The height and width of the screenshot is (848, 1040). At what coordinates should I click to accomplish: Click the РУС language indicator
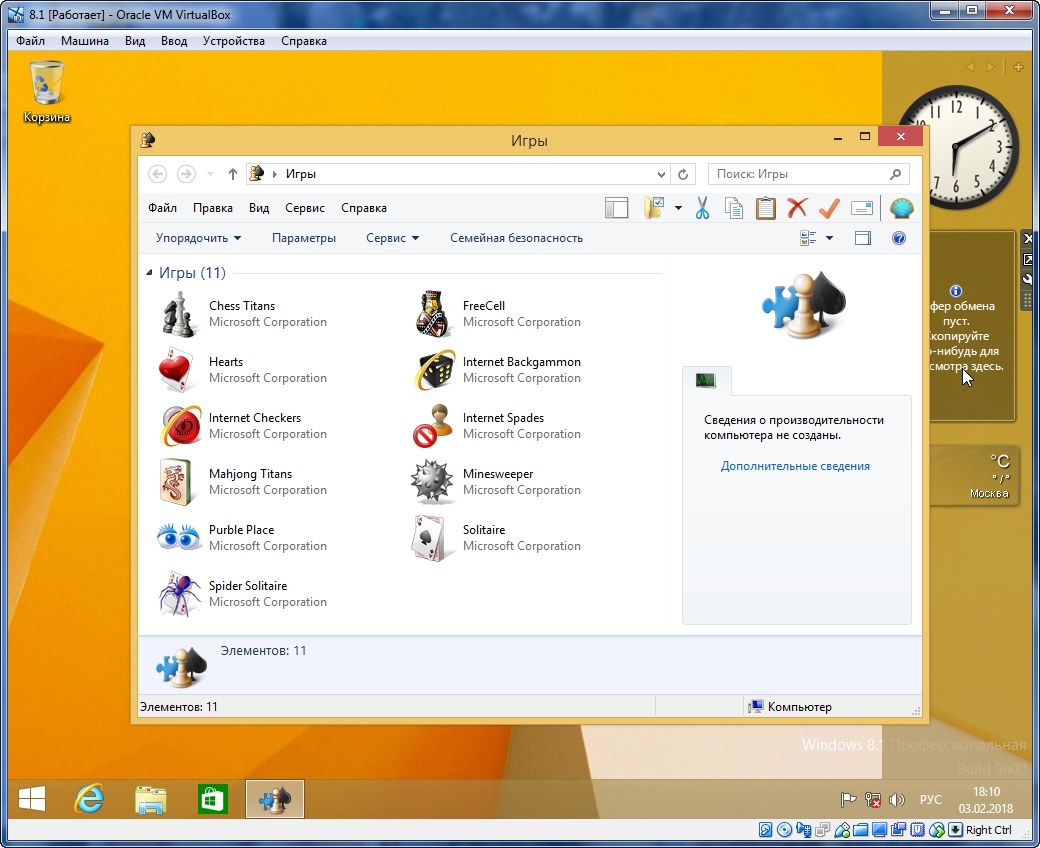click(x=931, y=800)
